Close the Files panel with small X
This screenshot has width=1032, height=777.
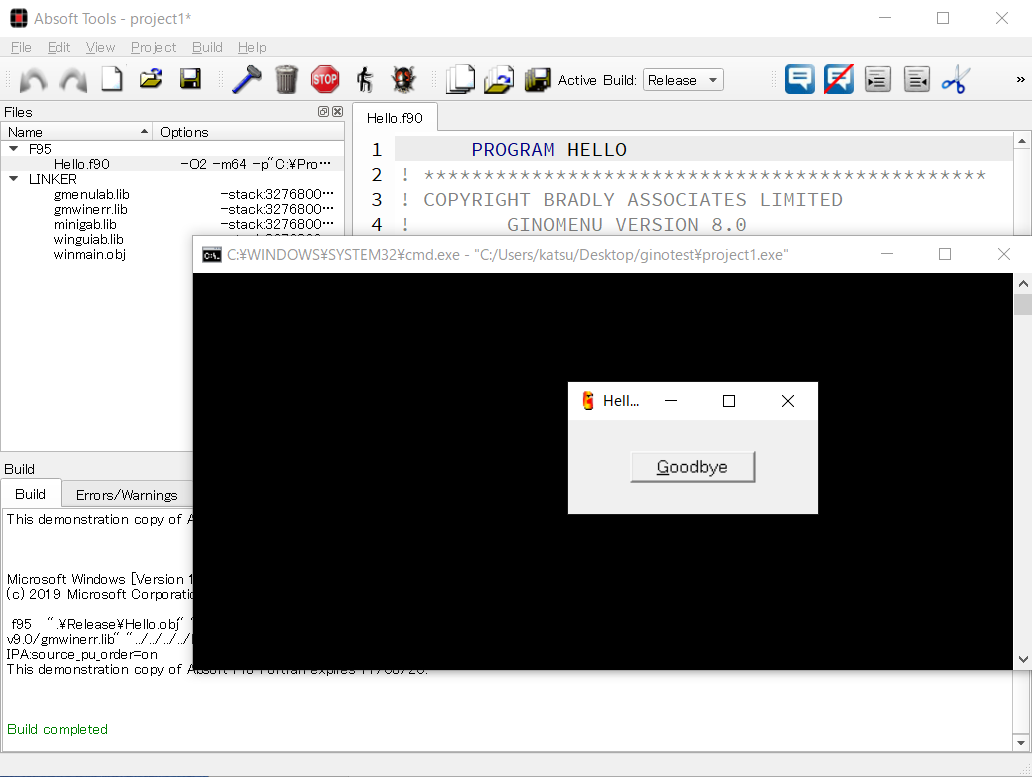tap(338, 112)
